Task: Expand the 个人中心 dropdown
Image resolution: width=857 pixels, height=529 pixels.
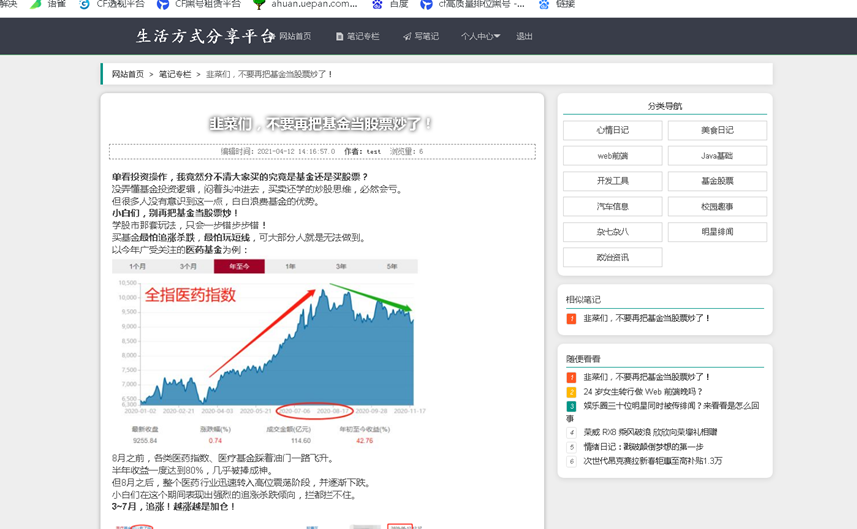Action: pos(480,36)
